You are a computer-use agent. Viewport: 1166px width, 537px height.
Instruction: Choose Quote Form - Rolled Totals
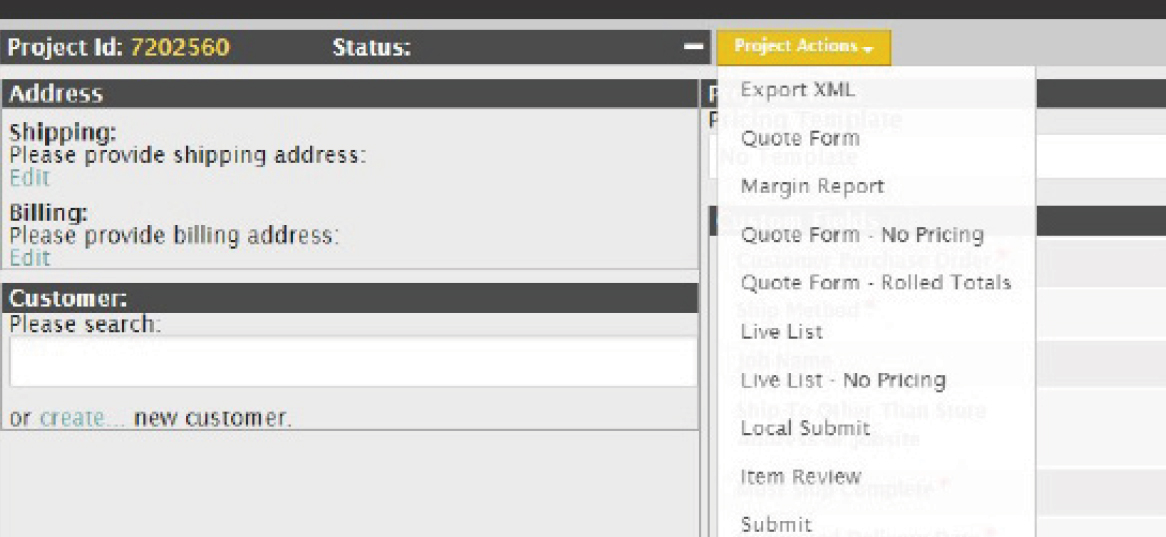click(x=875, y=283)
